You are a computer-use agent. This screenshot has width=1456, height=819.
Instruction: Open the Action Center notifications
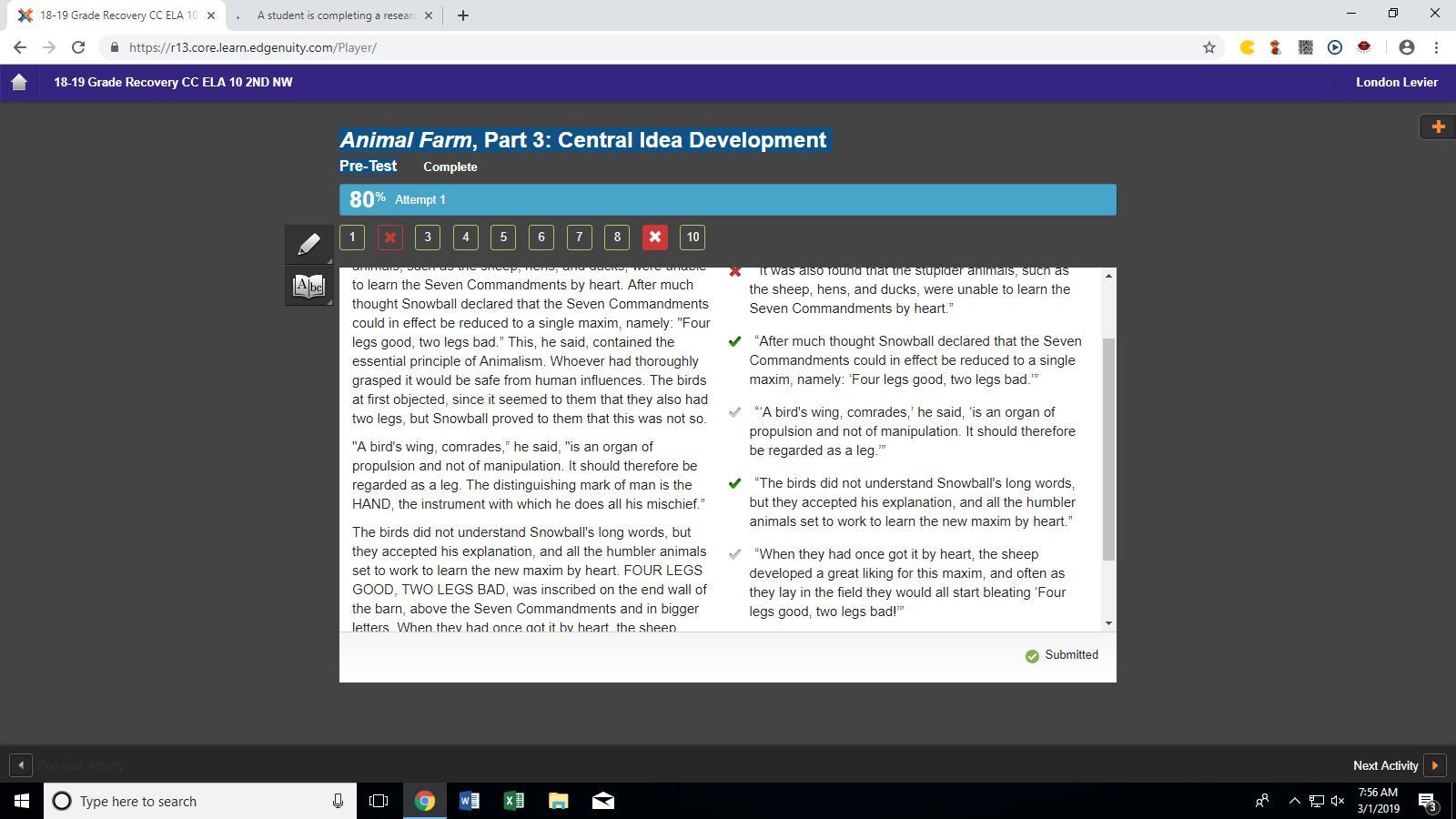(x=1427, y=801)
